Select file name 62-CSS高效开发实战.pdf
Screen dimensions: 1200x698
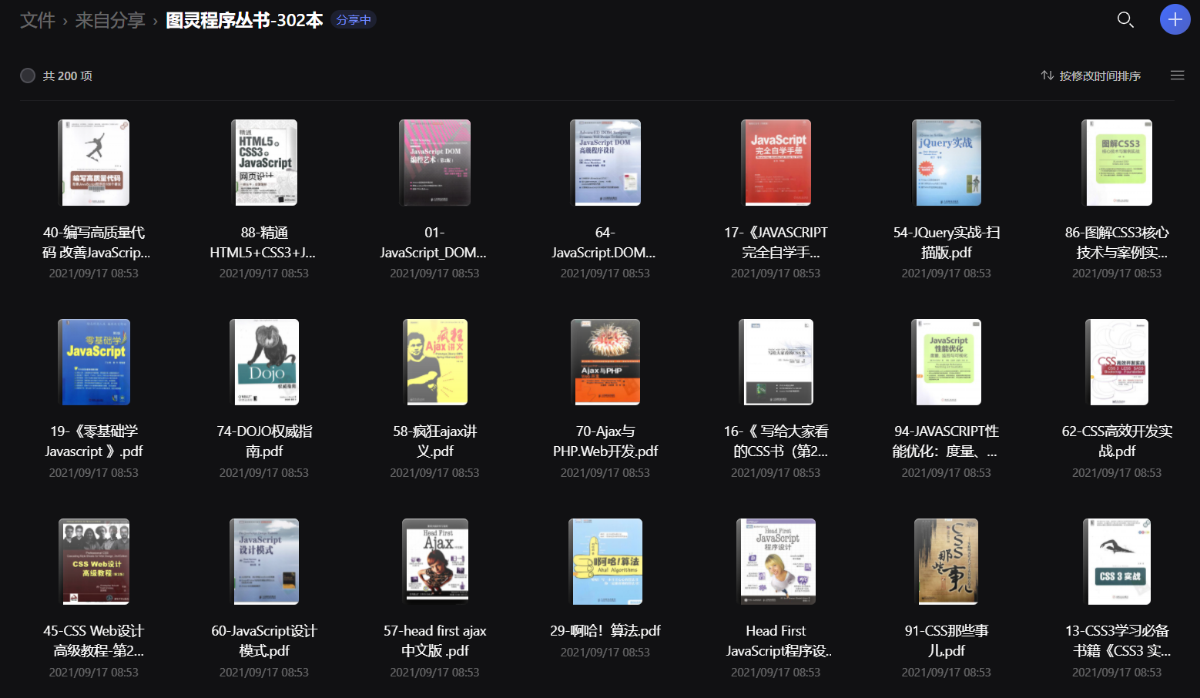point(1117,441)
